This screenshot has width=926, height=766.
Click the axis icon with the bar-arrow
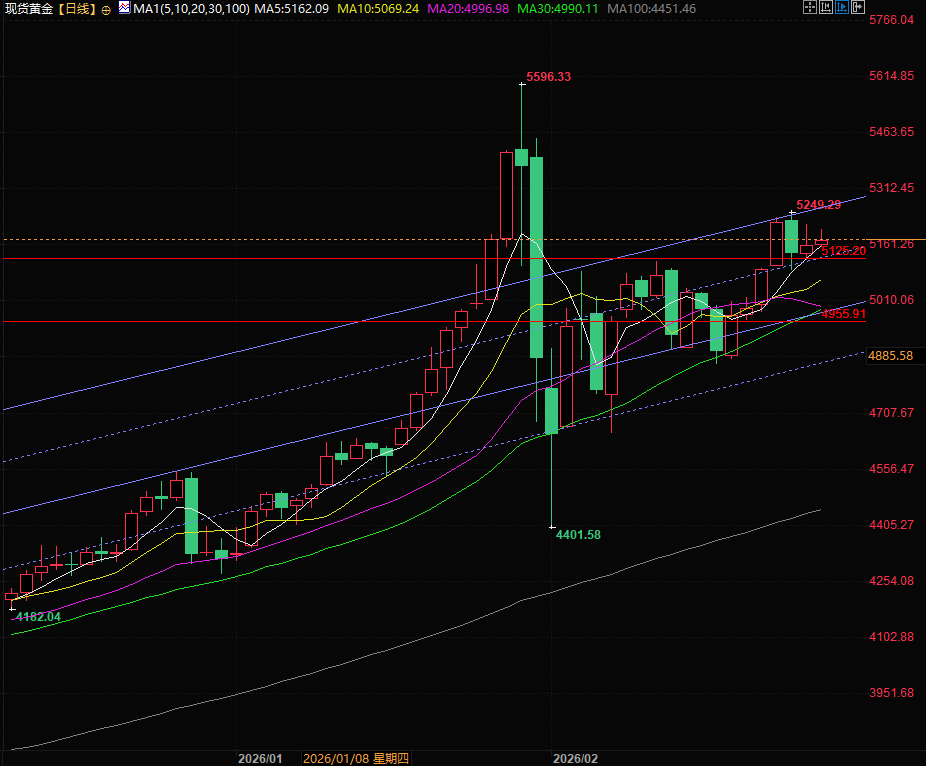click(826, 7)
